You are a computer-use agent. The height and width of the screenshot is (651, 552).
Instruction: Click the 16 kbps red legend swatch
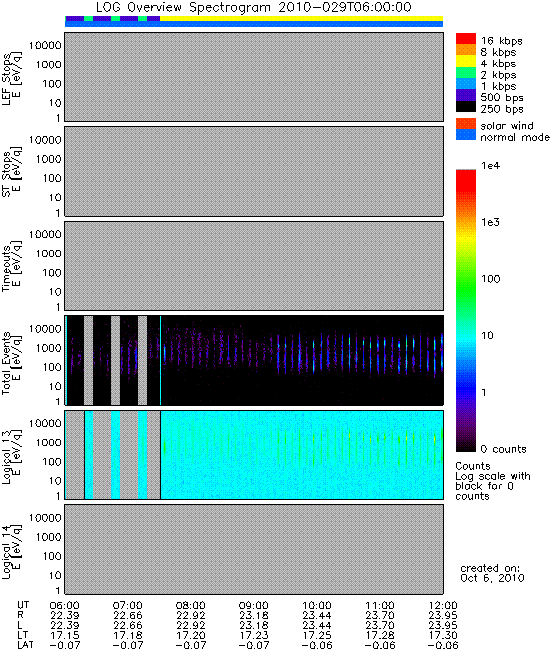466,39
